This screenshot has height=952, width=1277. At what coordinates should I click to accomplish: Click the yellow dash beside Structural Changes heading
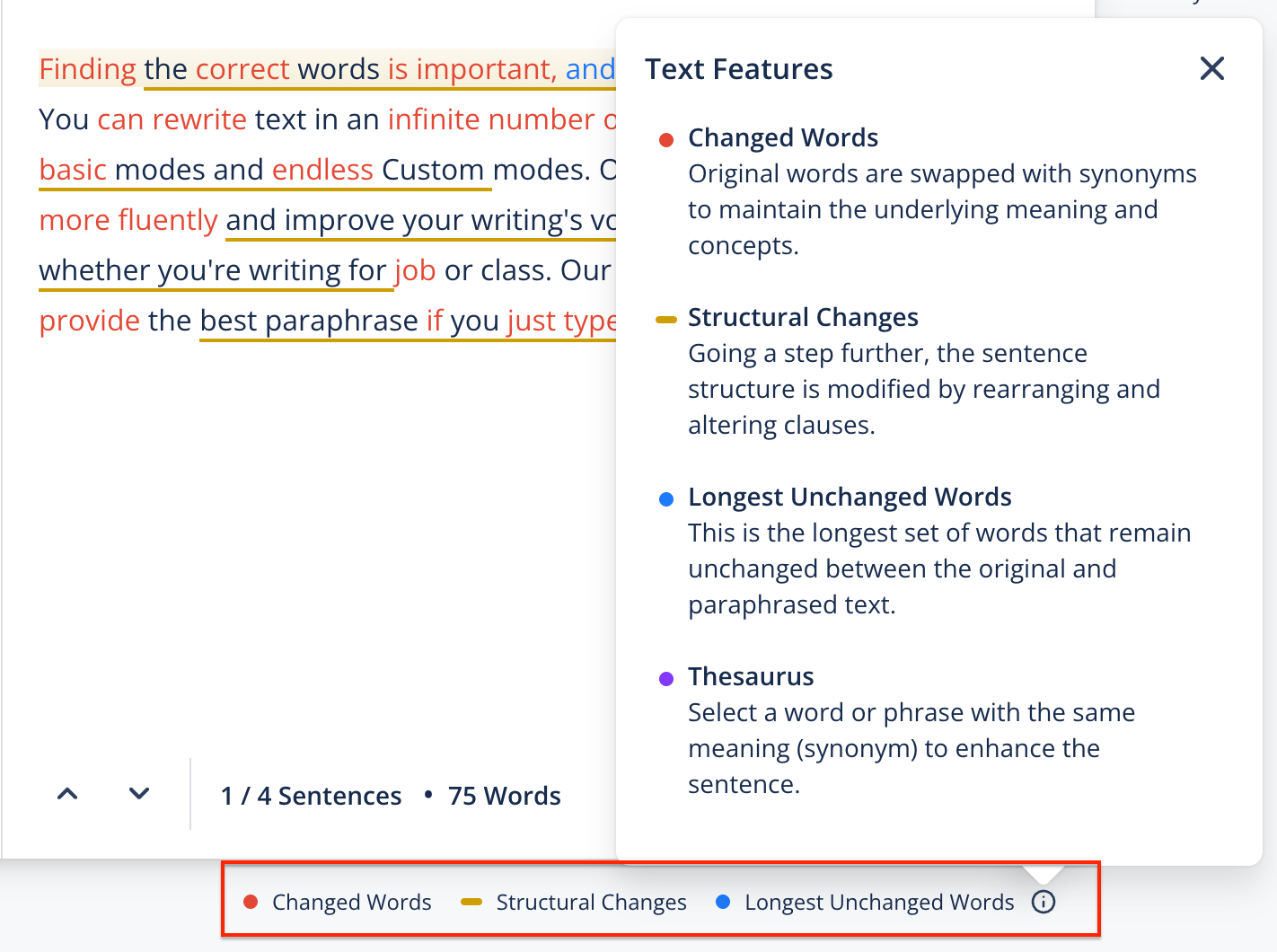[666, 319]
